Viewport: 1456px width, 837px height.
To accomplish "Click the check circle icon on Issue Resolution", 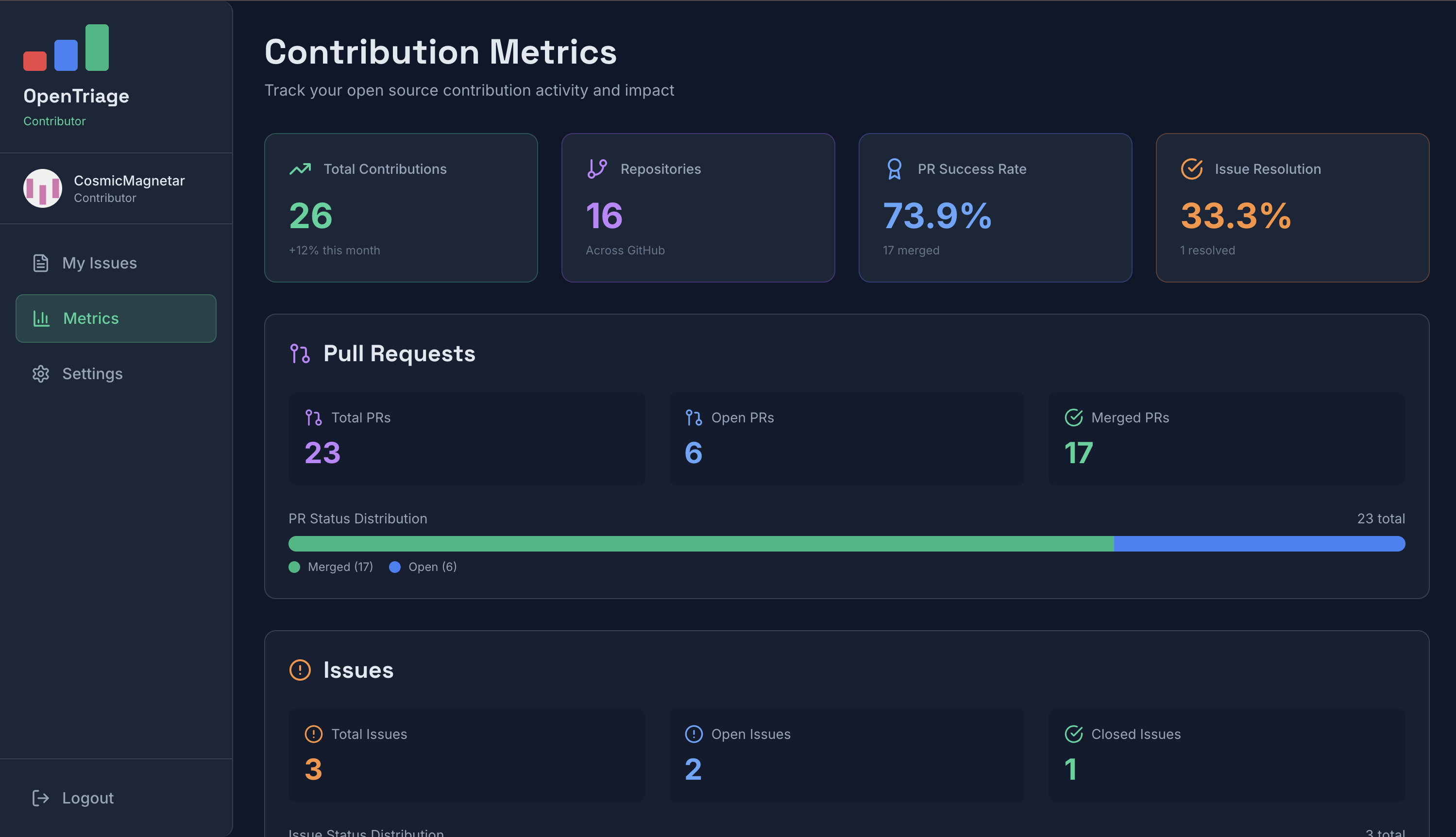I will [x=1191, y=169].
